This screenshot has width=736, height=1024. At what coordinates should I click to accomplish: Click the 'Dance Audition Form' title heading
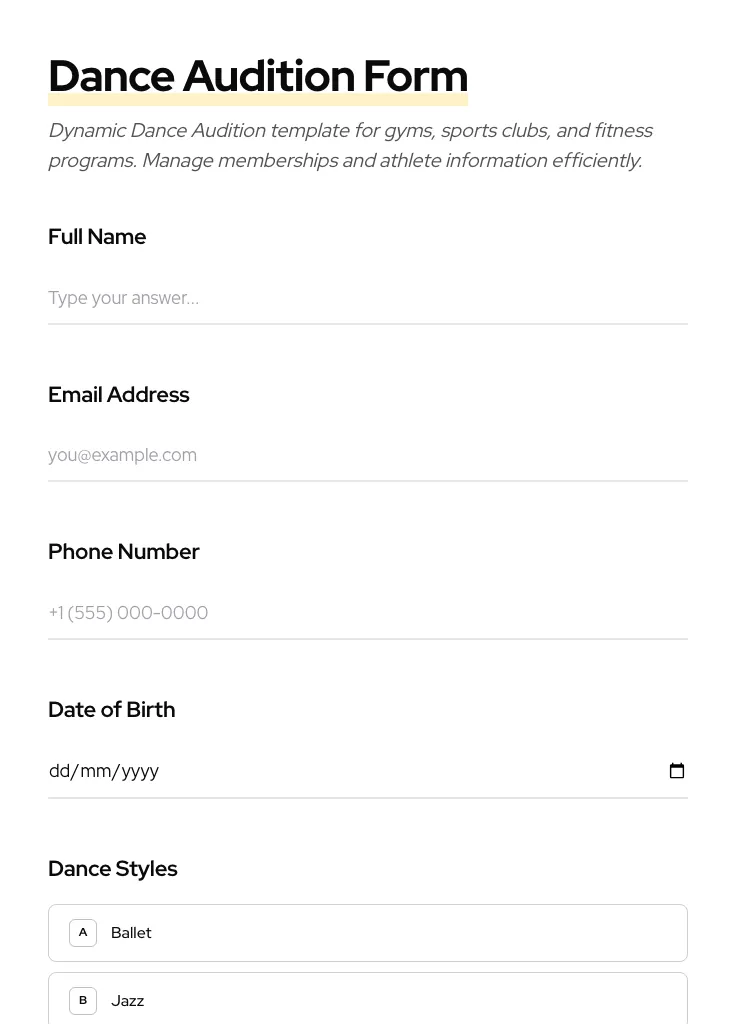coord(257,76)
